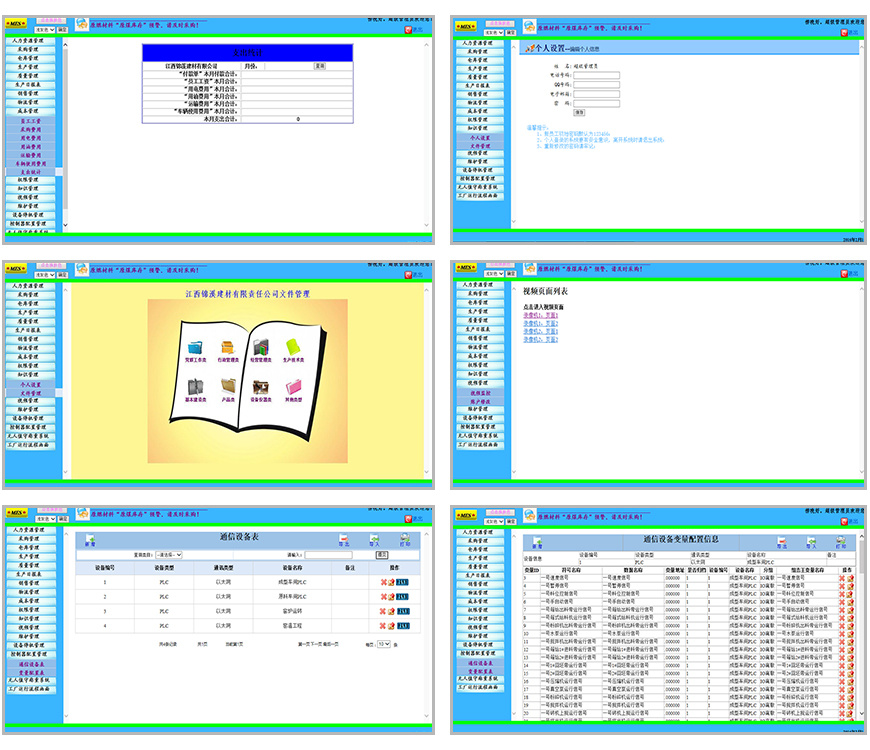Screen dimensions: 870x750
Task: Click phone number field in 个人设置
Action: pos(596,75)
